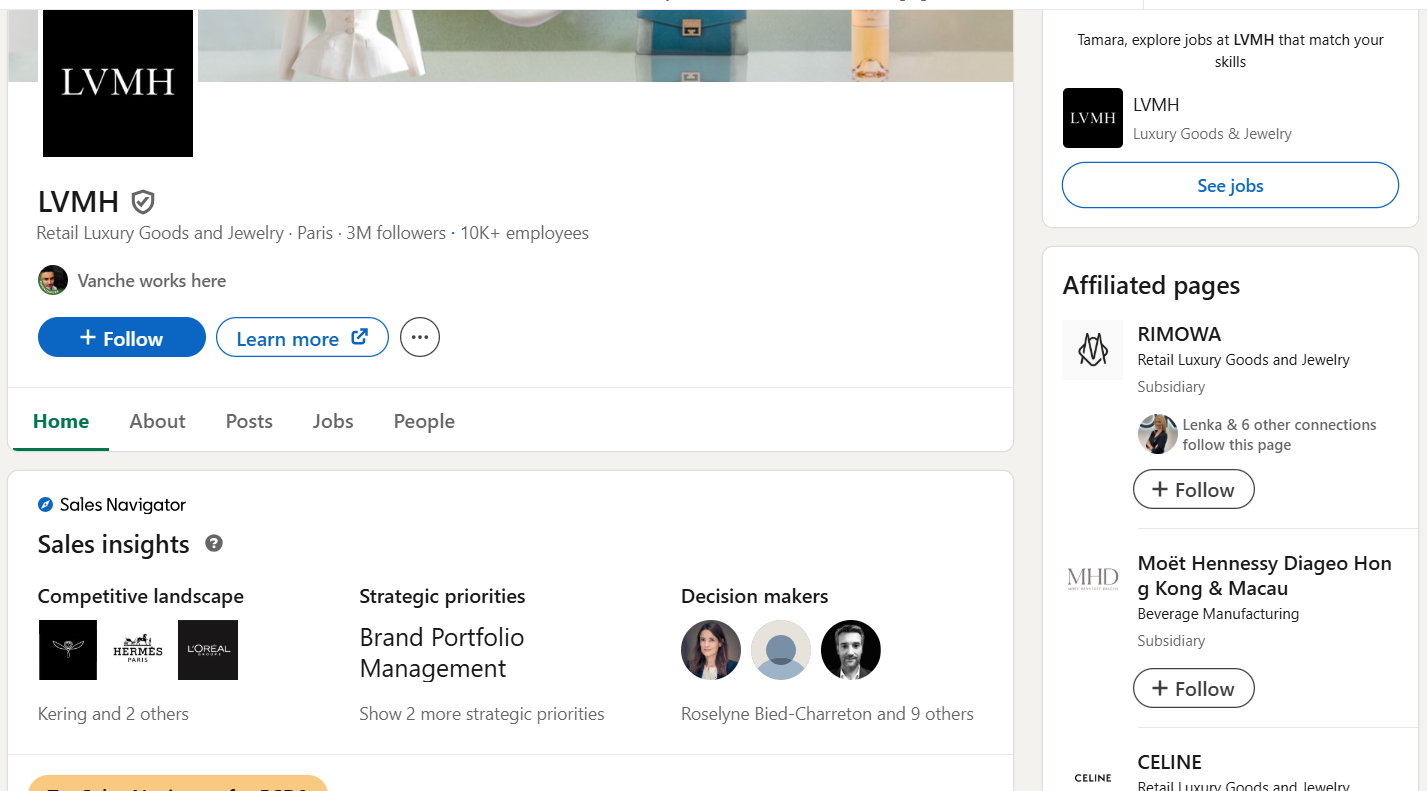Open Sales insights help question mark
This screenshot has width=1427, height=791.
(214, 544)
